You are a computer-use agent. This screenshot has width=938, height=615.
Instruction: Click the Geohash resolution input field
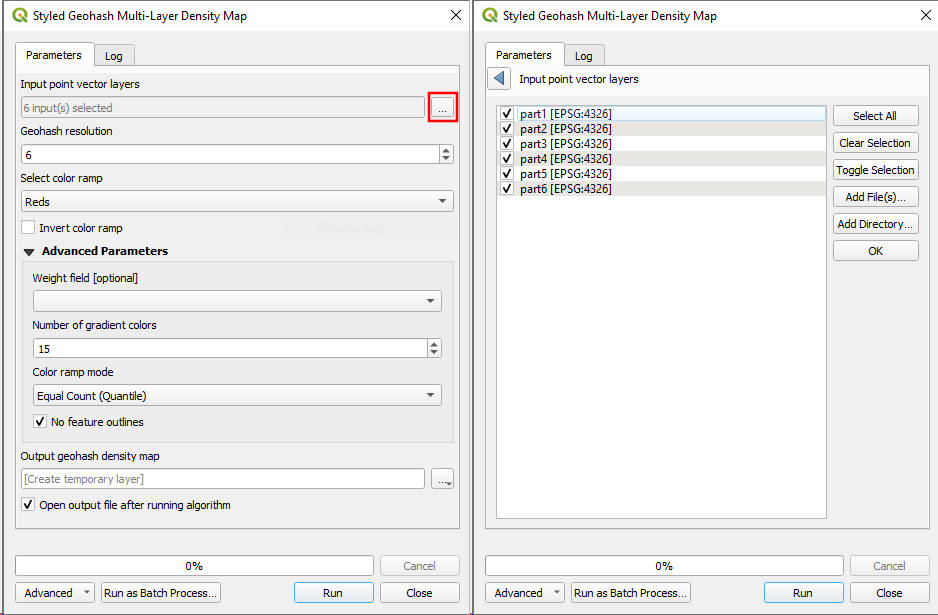tap(230, 154)
